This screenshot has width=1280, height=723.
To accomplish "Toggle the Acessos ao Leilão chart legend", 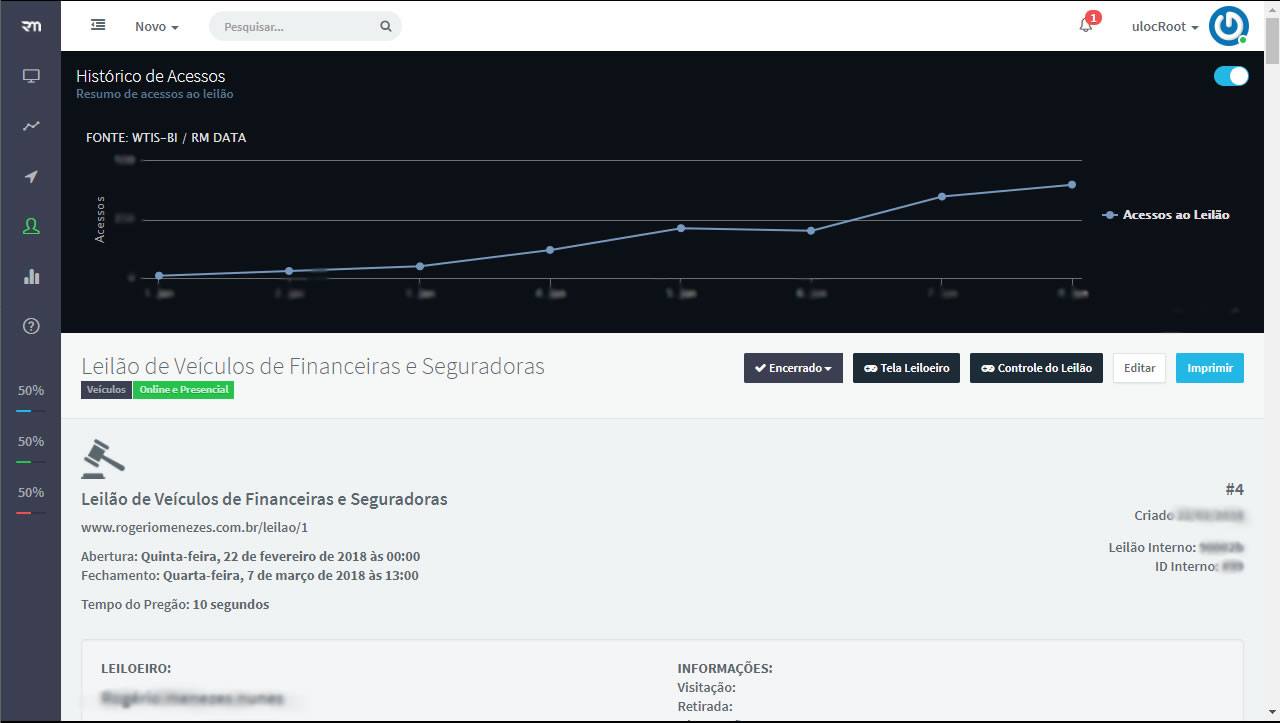I will click(1166, 215).
